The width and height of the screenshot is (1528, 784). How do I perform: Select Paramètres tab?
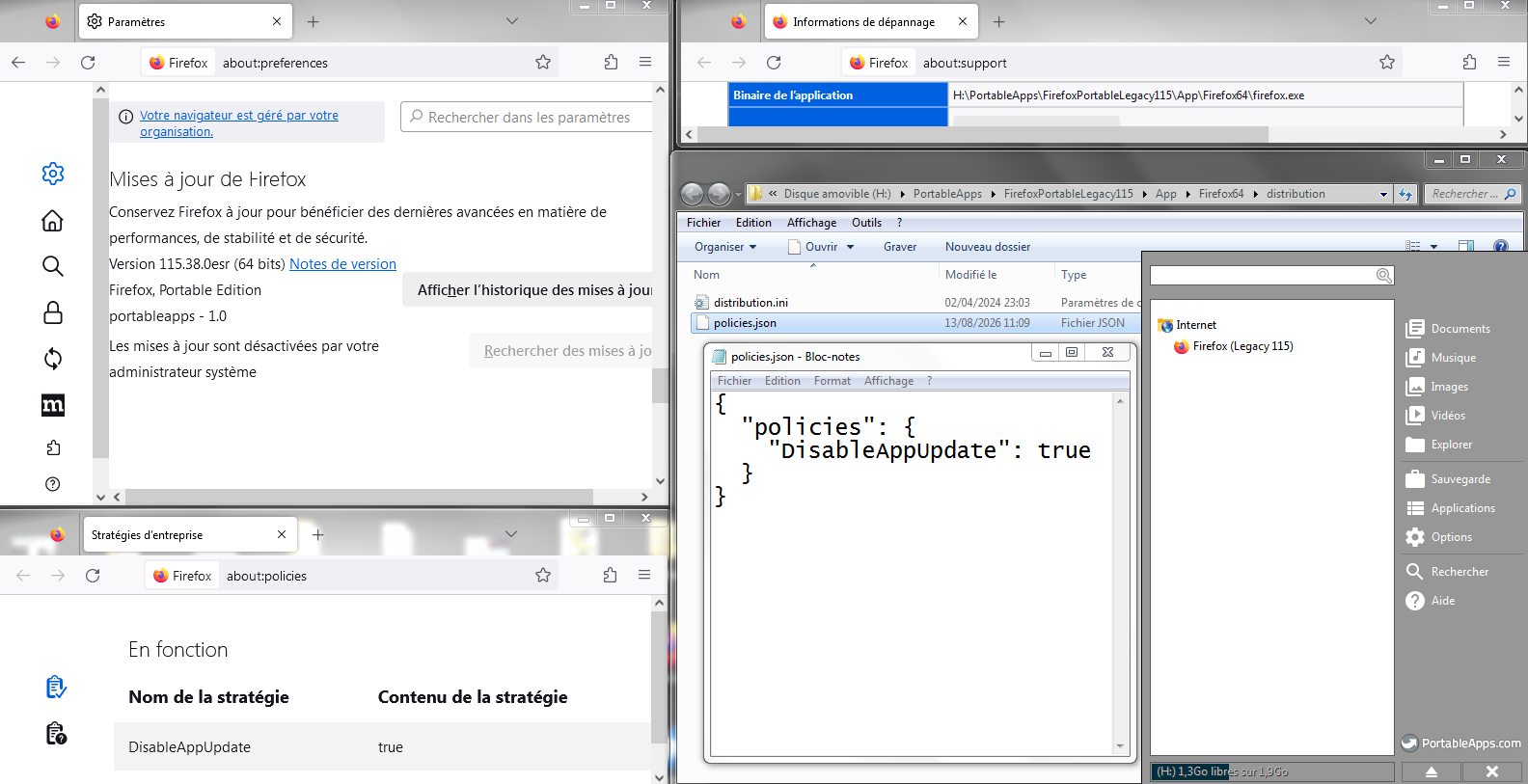point(185,21)
